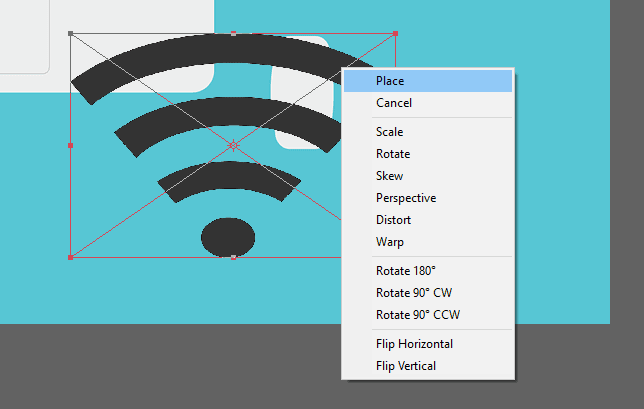Choose Place from the context menu

coord(428,81)
